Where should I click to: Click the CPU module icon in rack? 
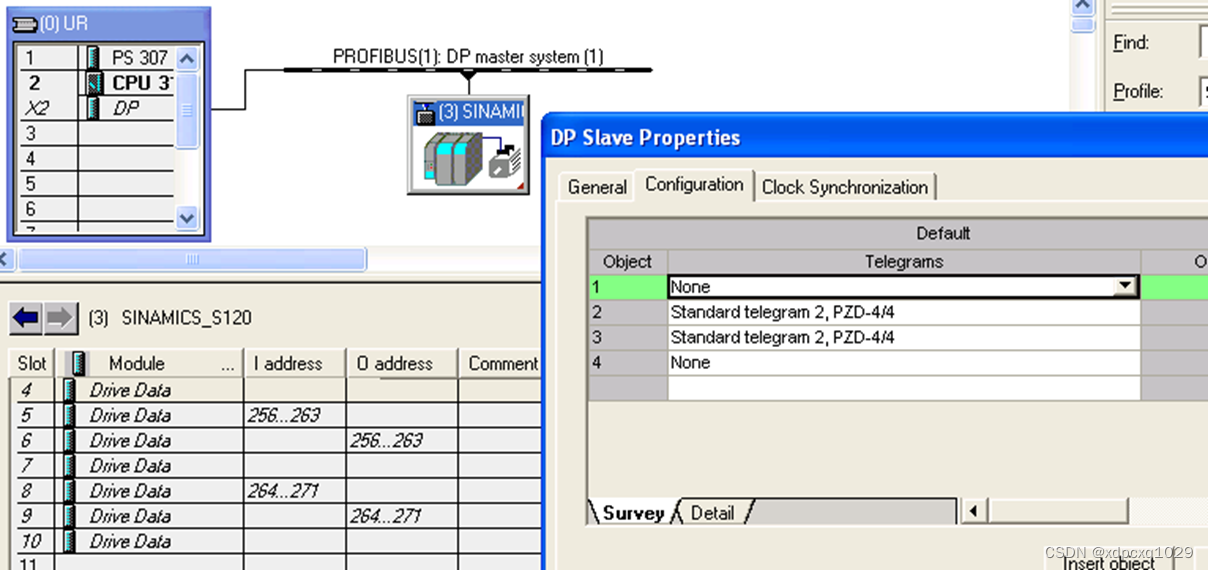[95, 83]
